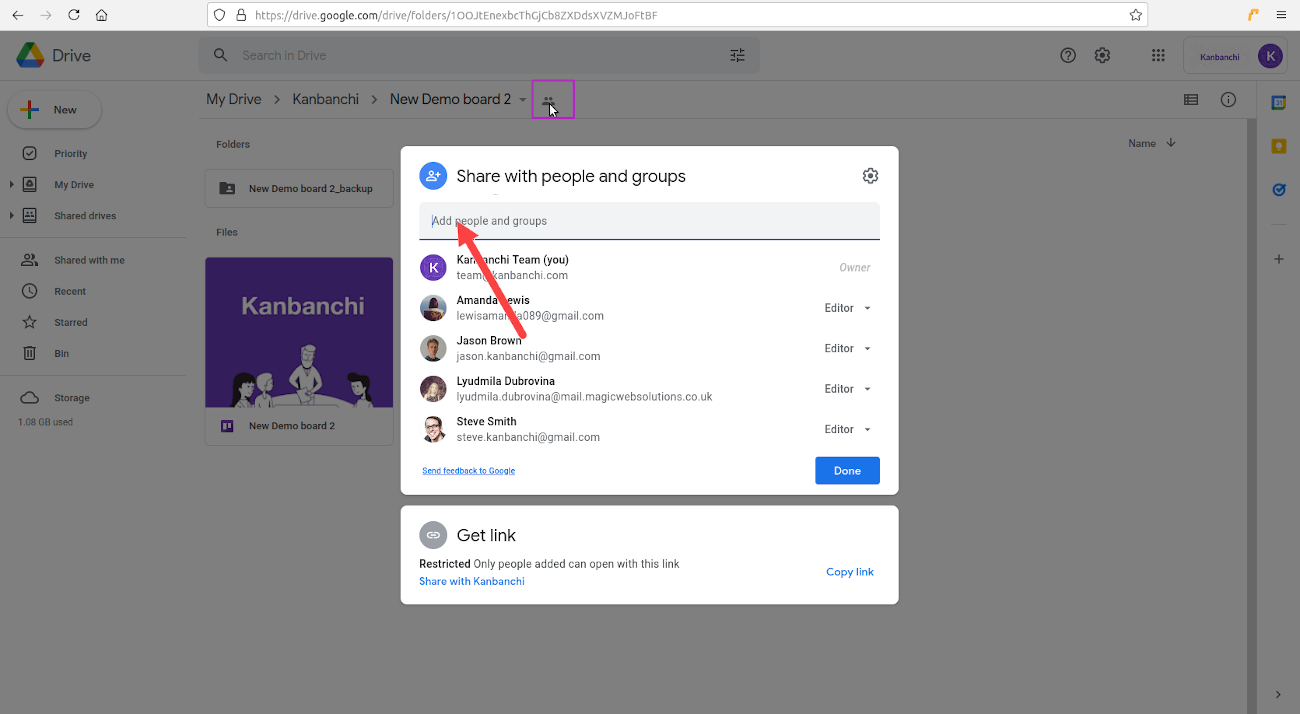Screen dimensions: 1300x714
Task: Click Kanbanchi in the breadcrumb
Action: click(325, 99)
